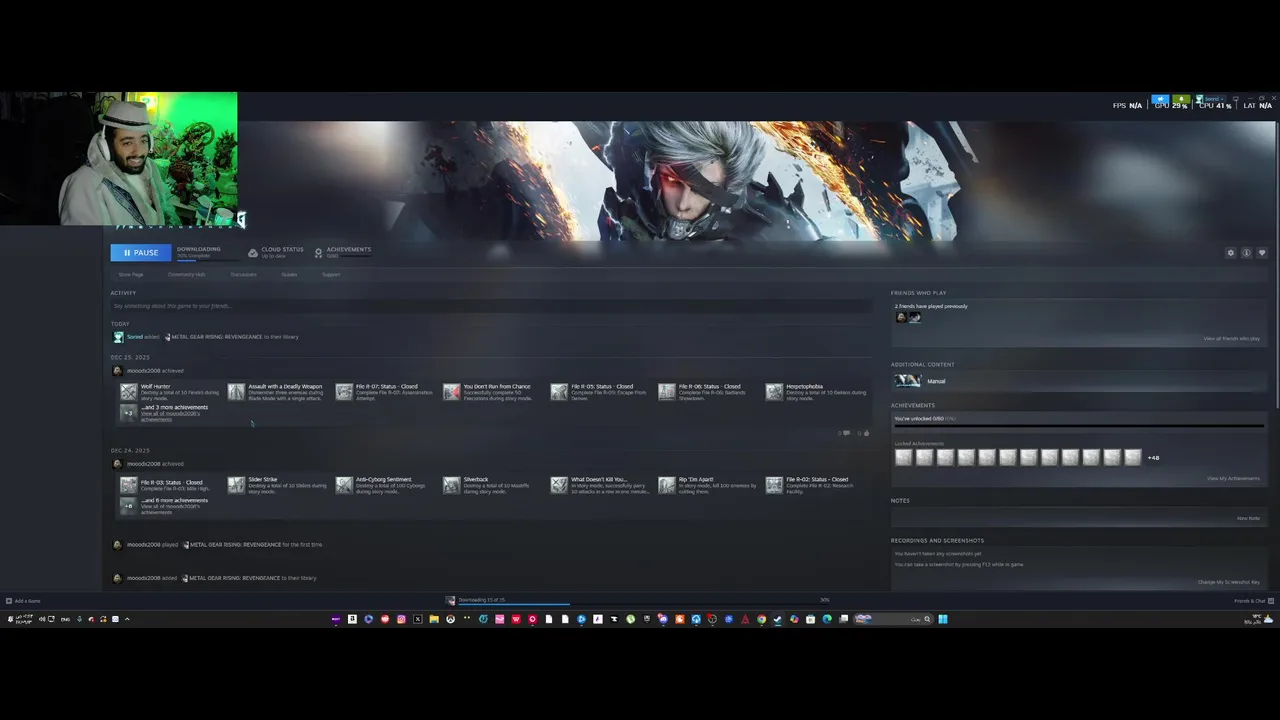Open the '+3' more achievements tile
Screen dimensions: 1280x720
pyautogui.click(x=128, y=412)
